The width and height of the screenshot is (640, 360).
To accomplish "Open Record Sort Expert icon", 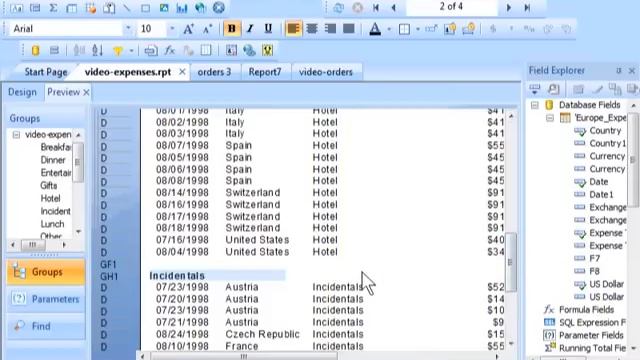I will (x=98, y=51).
